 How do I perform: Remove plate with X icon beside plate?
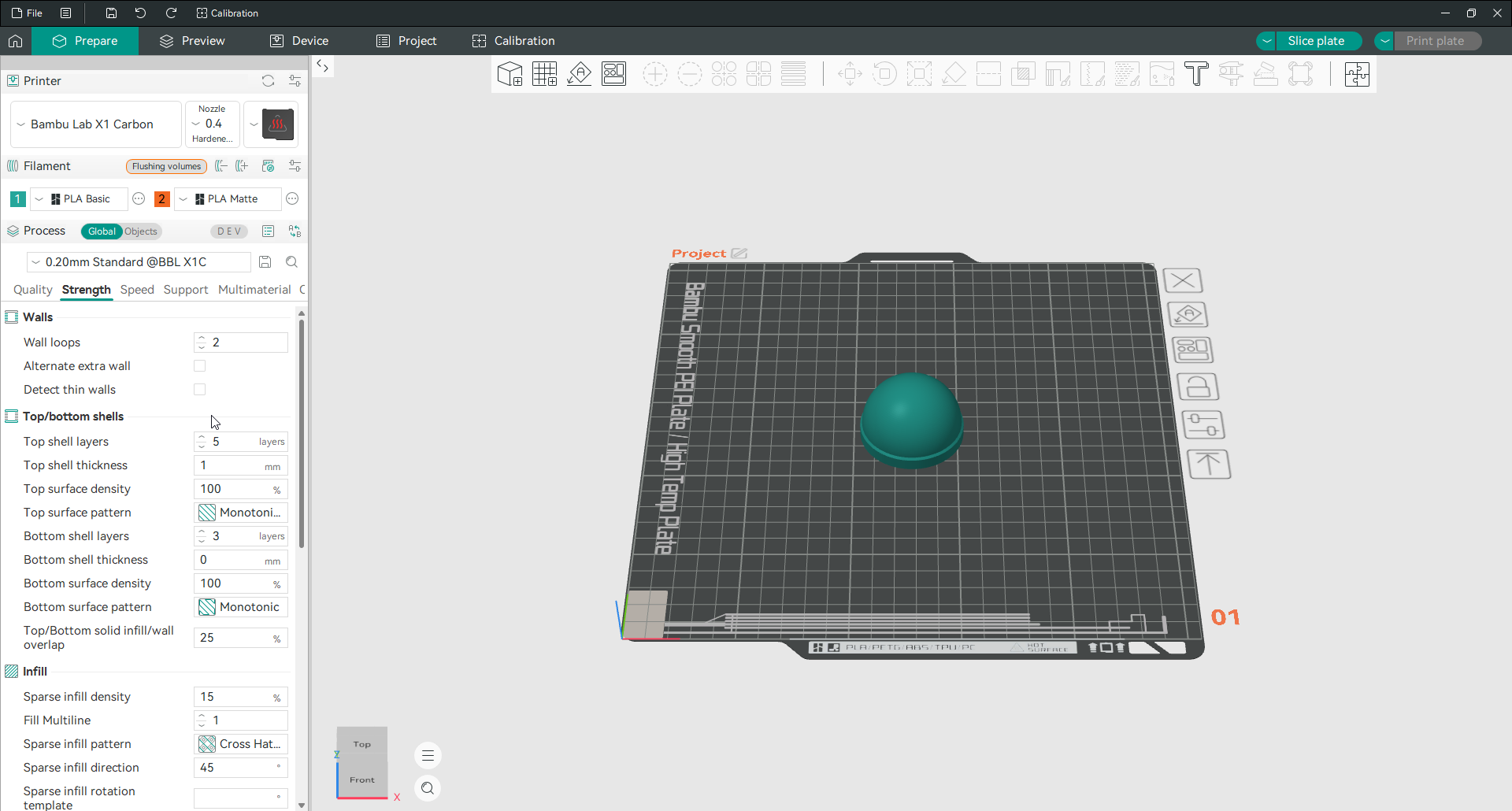point(1182,280)
